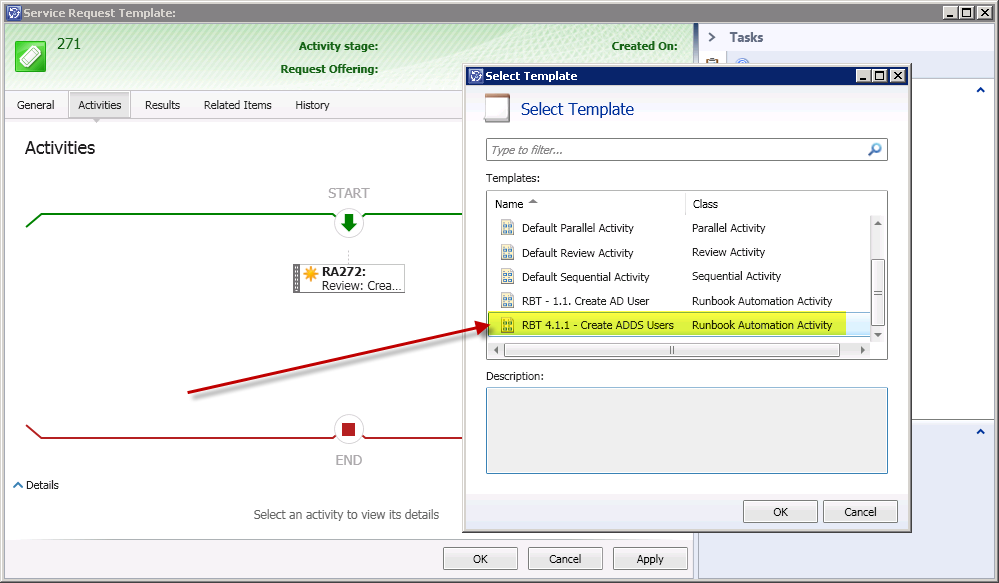Click RBT - 1.1. Create AD User icon

tap(507, 301)
